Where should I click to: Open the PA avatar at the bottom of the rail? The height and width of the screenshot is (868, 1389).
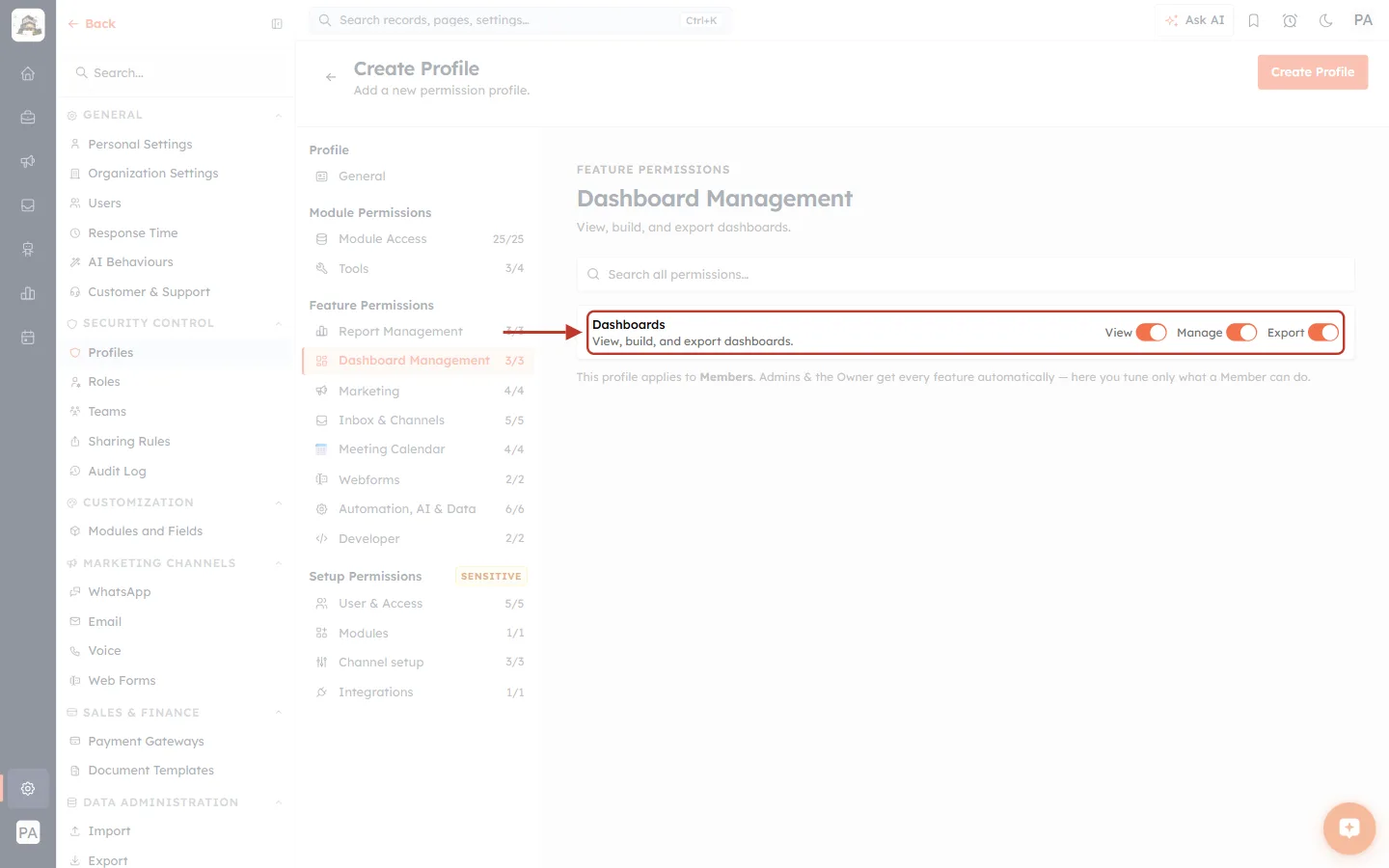pos(28,832)
